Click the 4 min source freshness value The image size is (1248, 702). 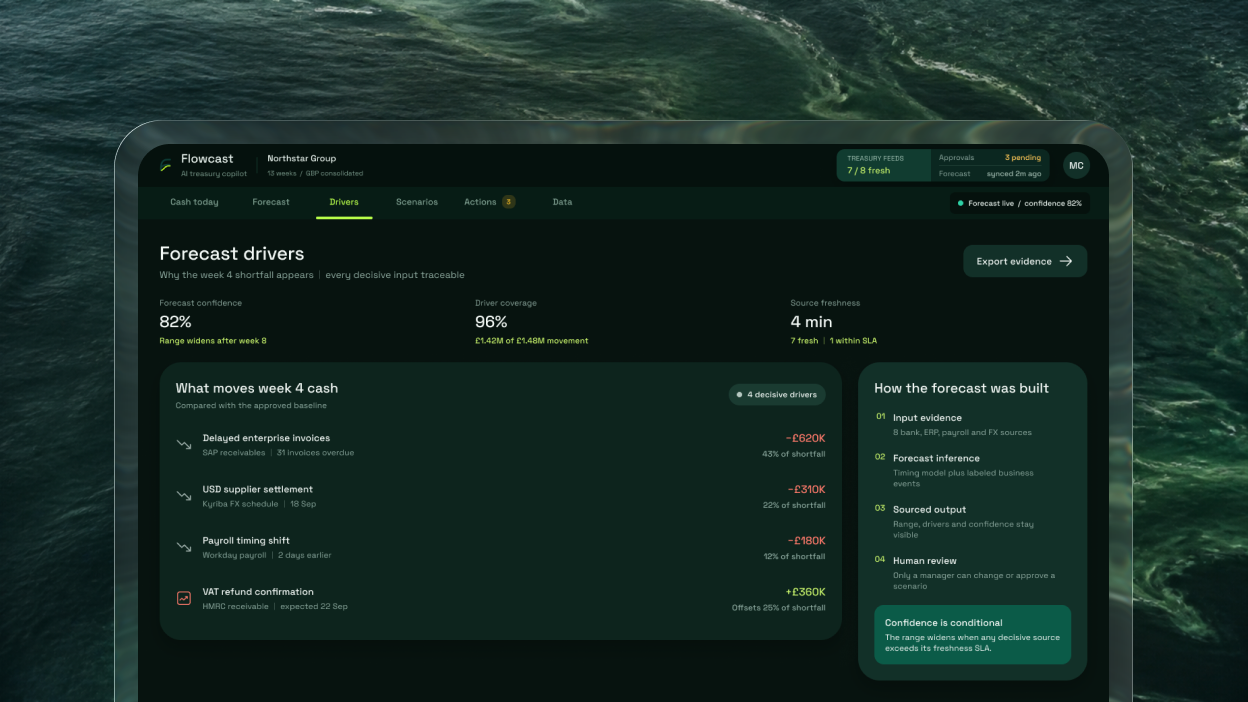[x=811, y=322]
